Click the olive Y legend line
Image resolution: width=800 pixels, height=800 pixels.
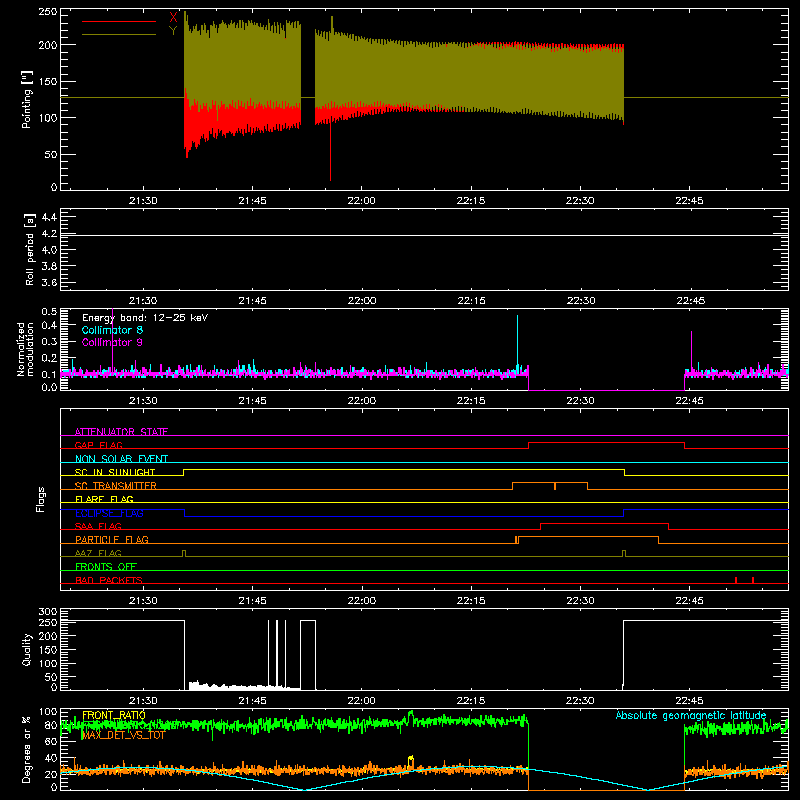[119, 34]
